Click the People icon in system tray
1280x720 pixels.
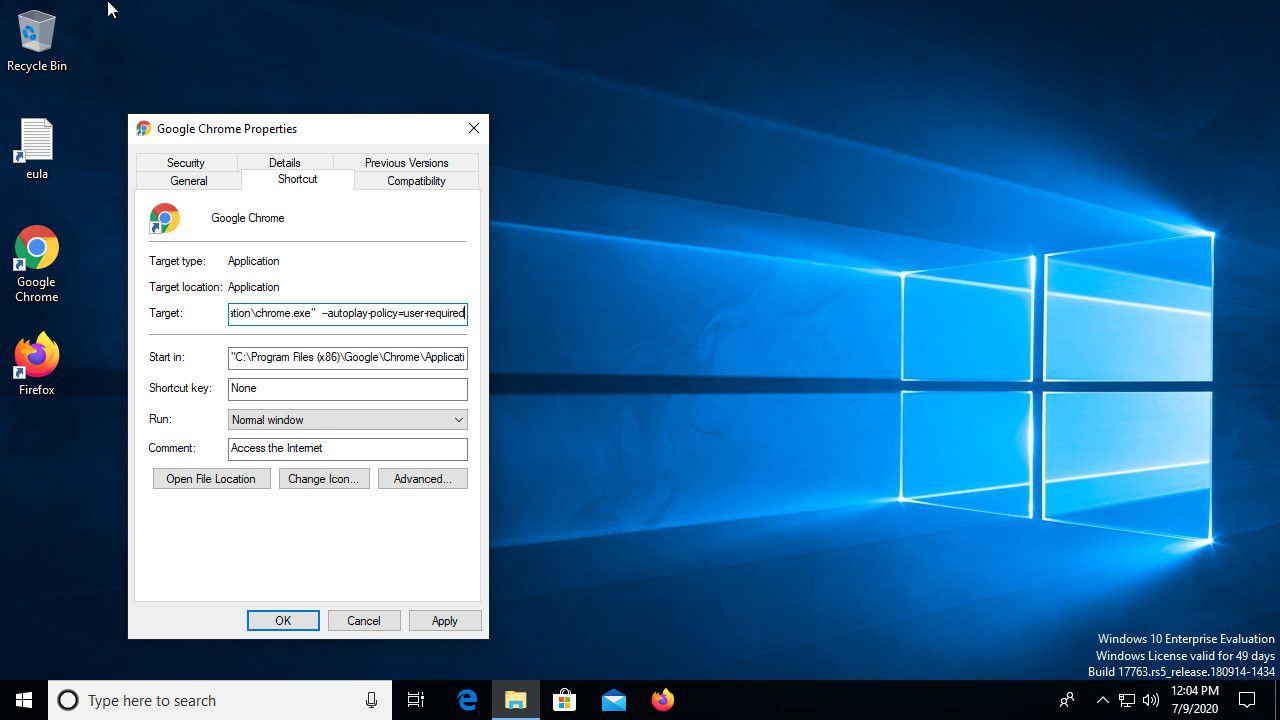click(1067, 700)
